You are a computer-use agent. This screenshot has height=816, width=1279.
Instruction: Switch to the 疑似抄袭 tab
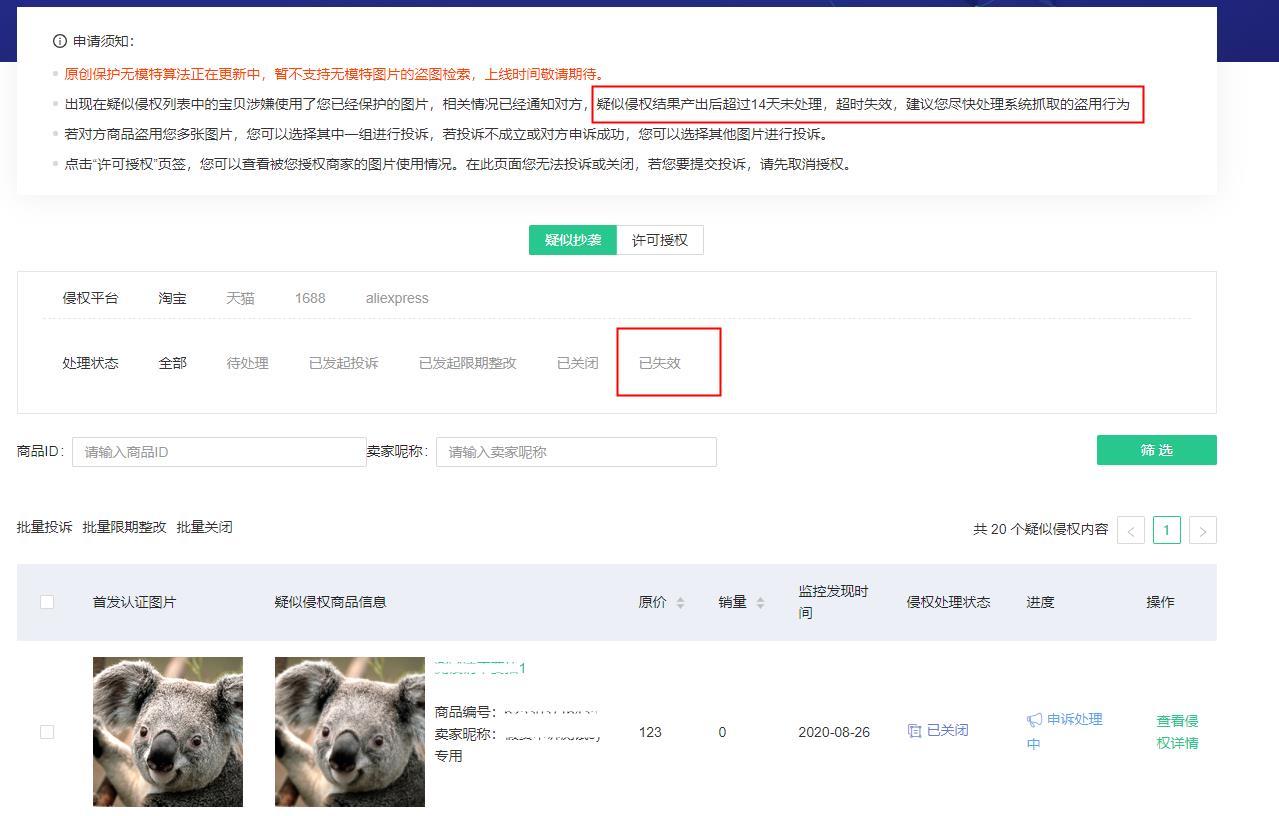pyautogui.click(x=573, y=240)
